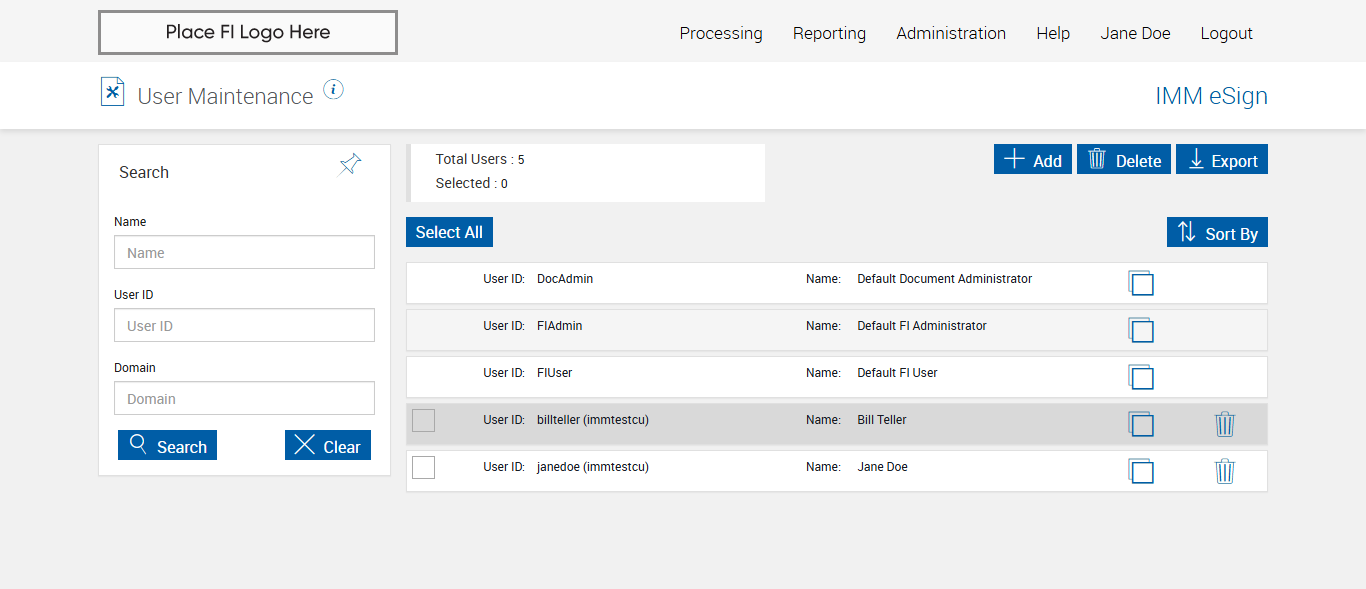Export the user list
This screenshot has height=589, width=1366.
pos(1222,160)
